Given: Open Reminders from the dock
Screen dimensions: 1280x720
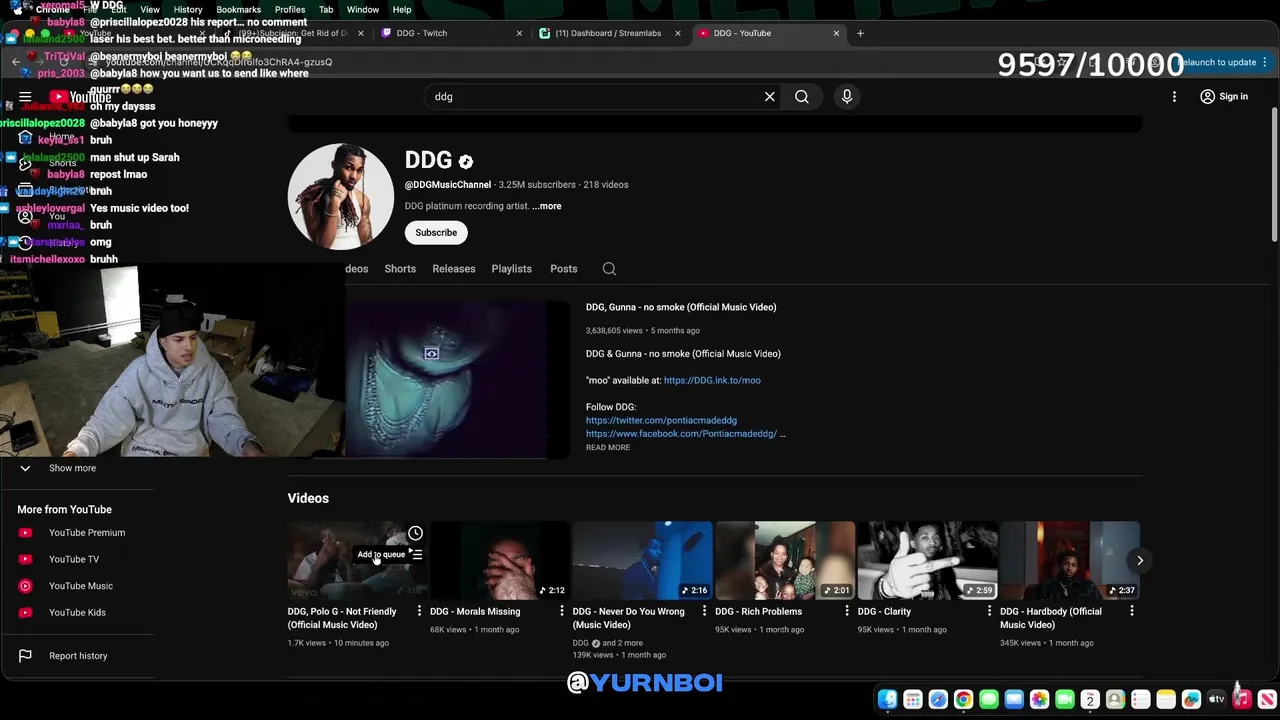Looking at the screenshot, I should (1141, 699).
